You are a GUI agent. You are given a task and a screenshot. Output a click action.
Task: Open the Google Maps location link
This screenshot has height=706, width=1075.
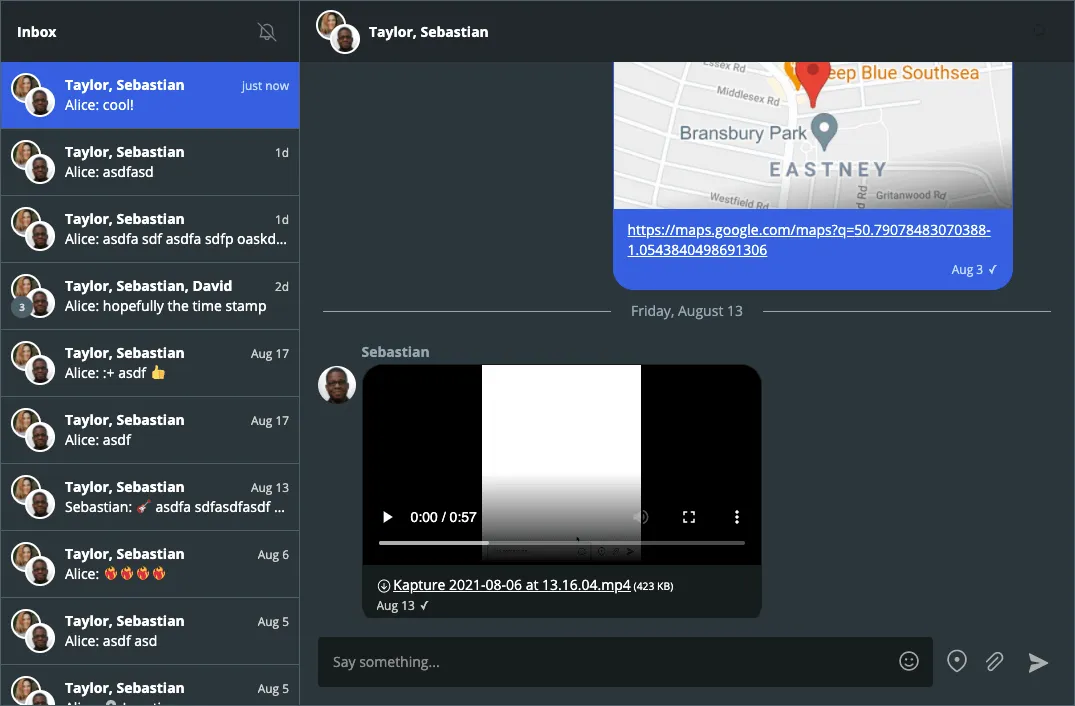pyautogui.click(x=808, y=240)
